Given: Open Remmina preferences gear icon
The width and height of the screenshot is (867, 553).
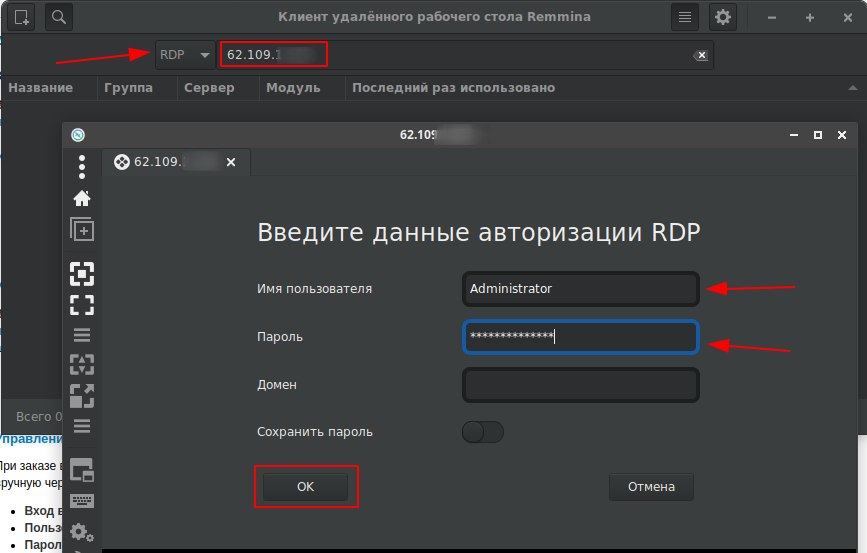Looking at the screenshot, I should [x=723, y=17].
